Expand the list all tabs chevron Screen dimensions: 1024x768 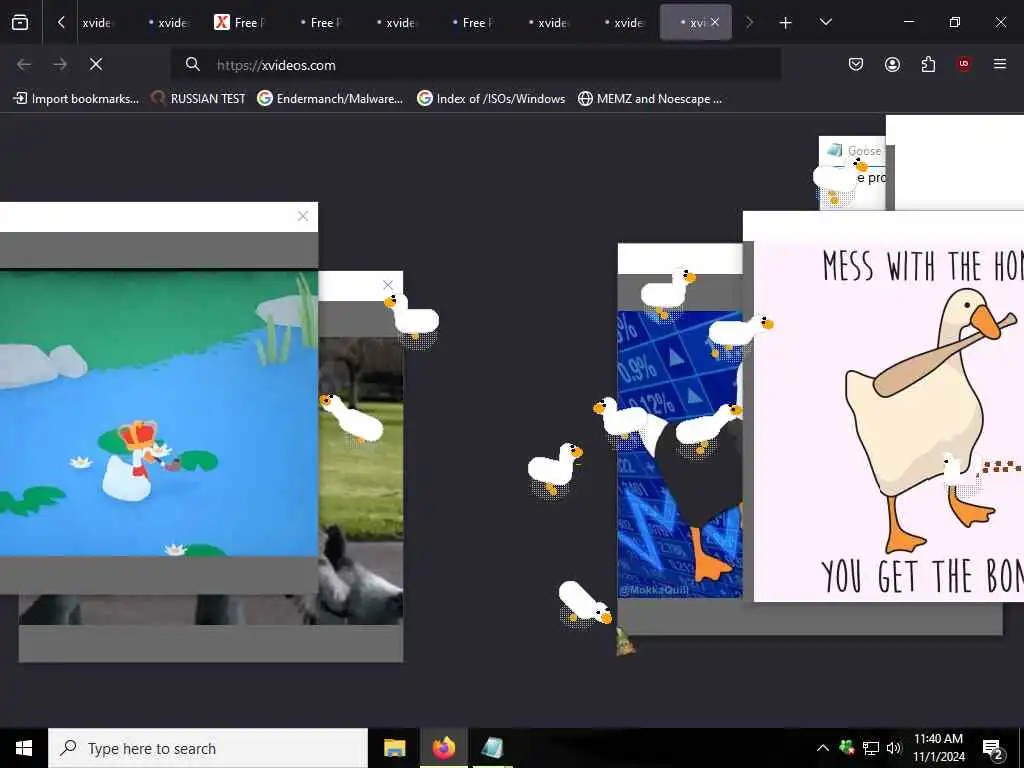tap(825, 22)
